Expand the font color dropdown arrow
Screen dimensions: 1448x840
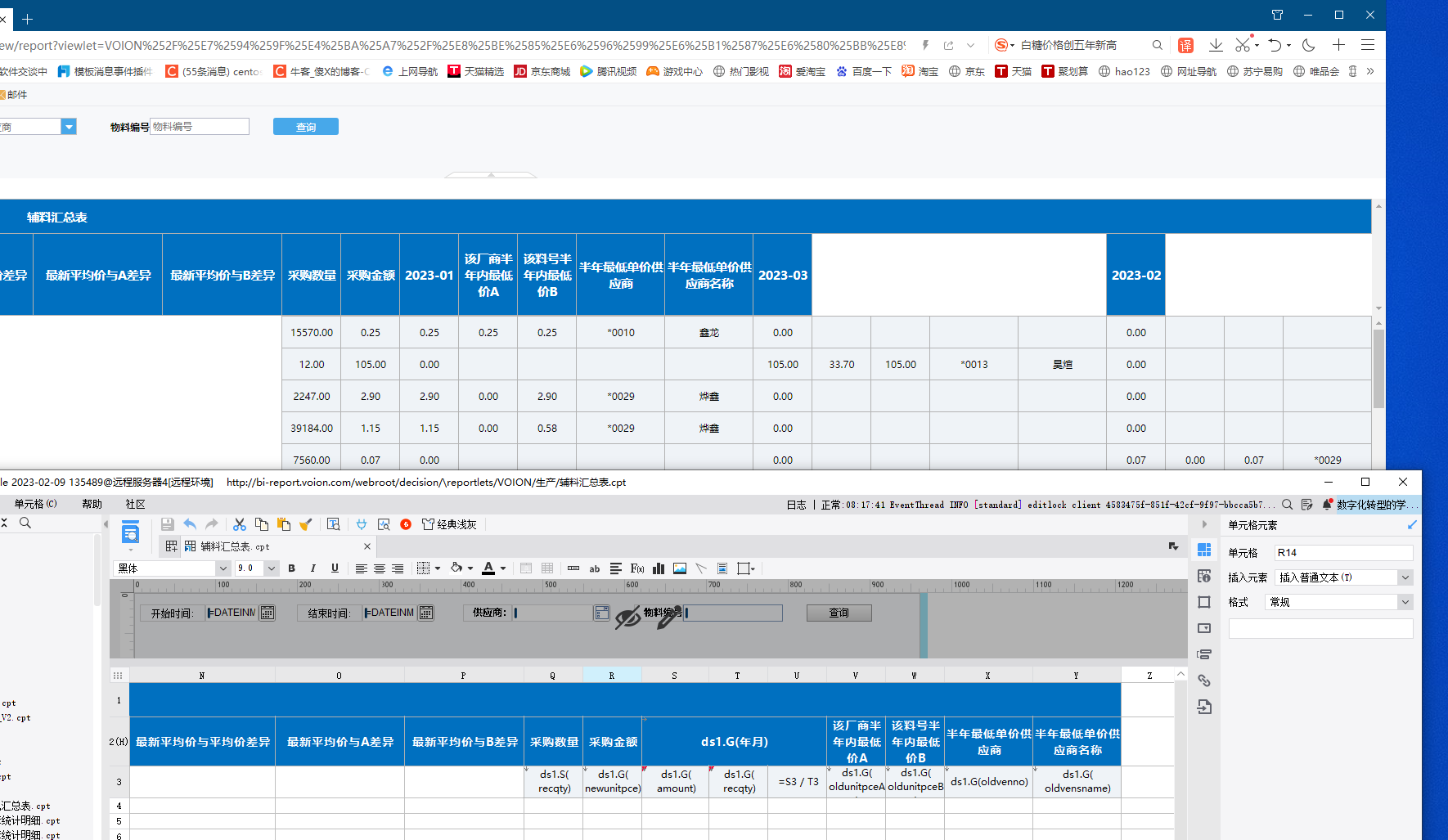pos(503,568)
